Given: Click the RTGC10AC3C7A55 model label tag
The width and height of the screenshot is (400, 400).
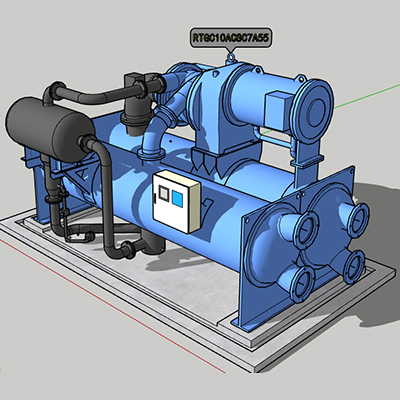Looking at the screenshot, I should click(231, 37).
